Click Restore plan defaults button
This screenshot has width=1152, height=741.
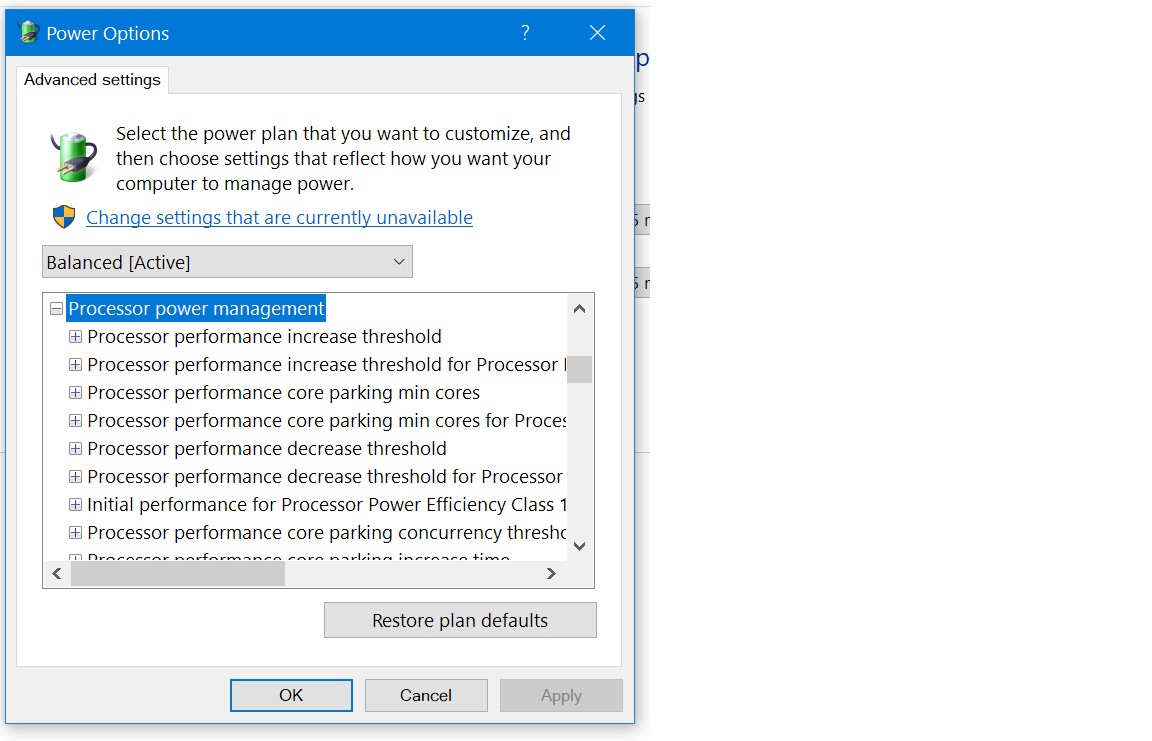click(x=460, y=621)
